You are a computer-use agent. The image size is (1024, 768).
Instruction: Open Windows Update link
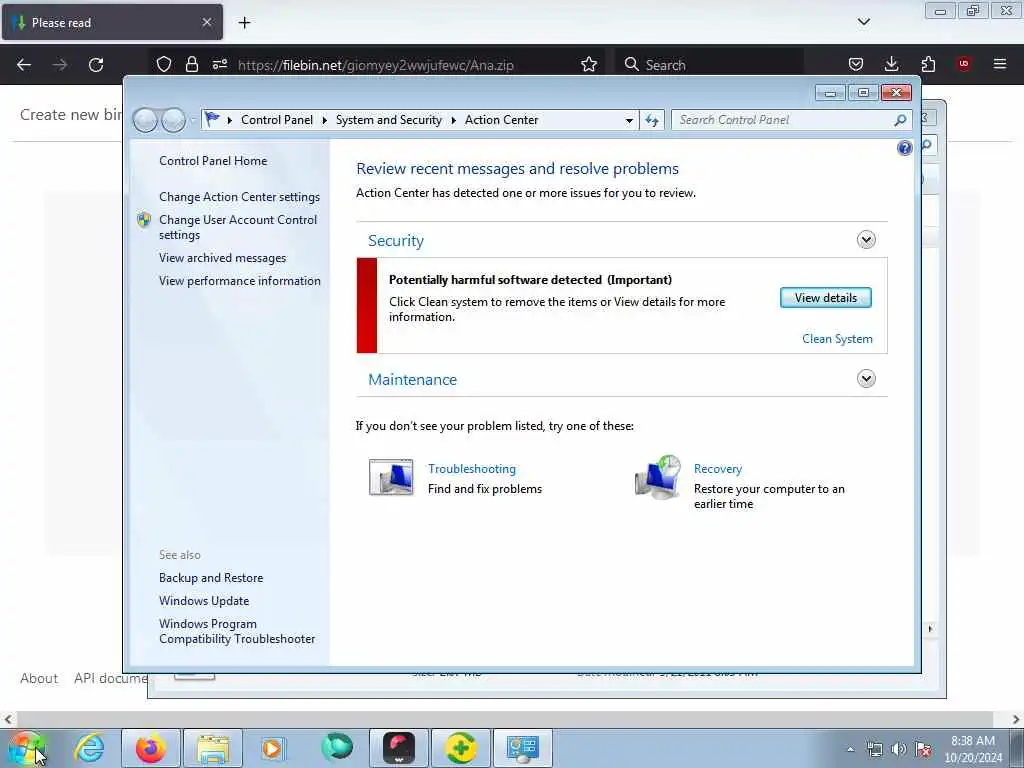pos(204,601)
